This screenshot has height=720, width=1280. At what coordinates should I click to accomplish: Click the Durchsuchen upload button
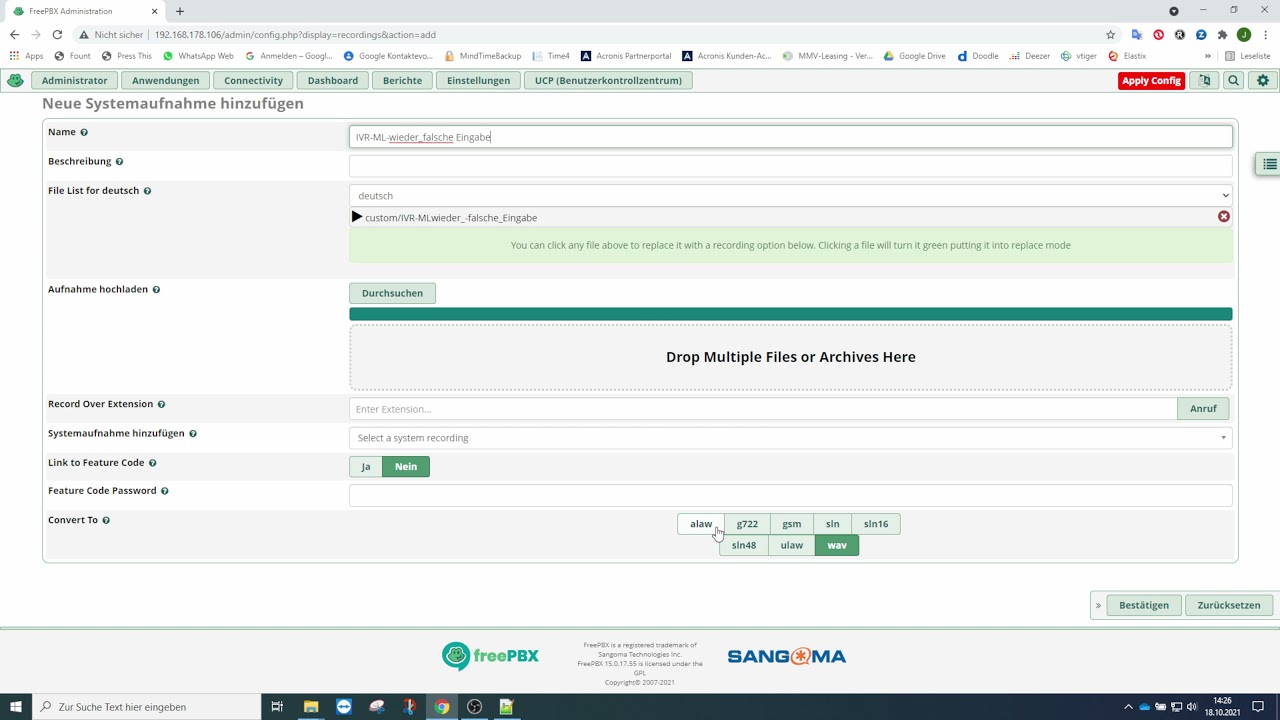pos(392,293)
